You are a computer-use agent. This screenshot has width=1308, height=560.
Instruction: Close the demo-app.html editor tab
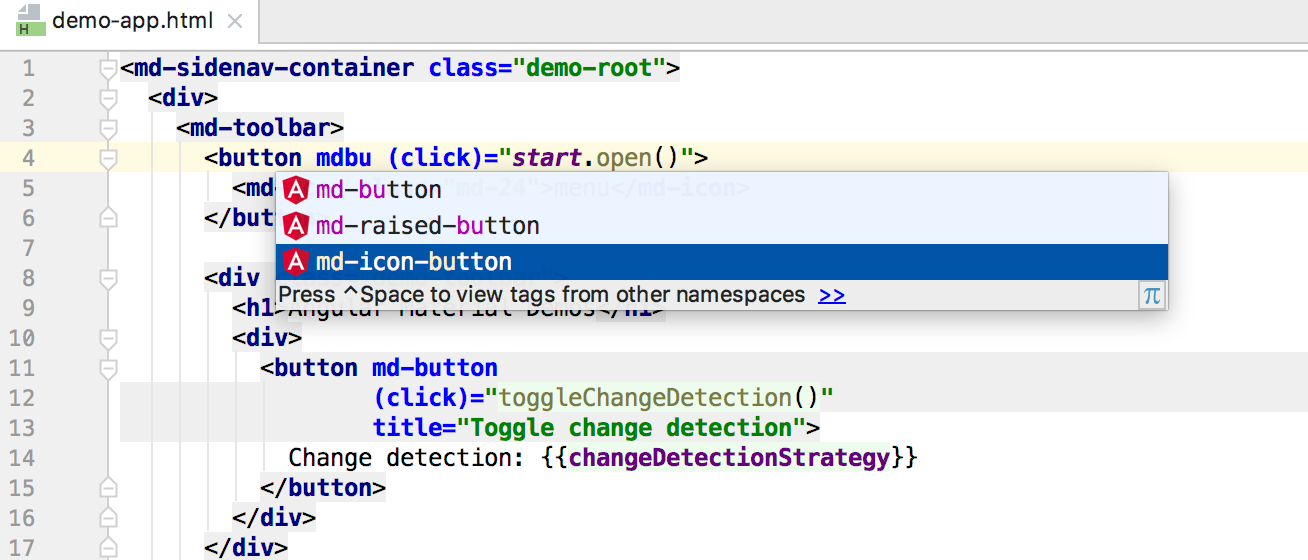coord(235,21)
